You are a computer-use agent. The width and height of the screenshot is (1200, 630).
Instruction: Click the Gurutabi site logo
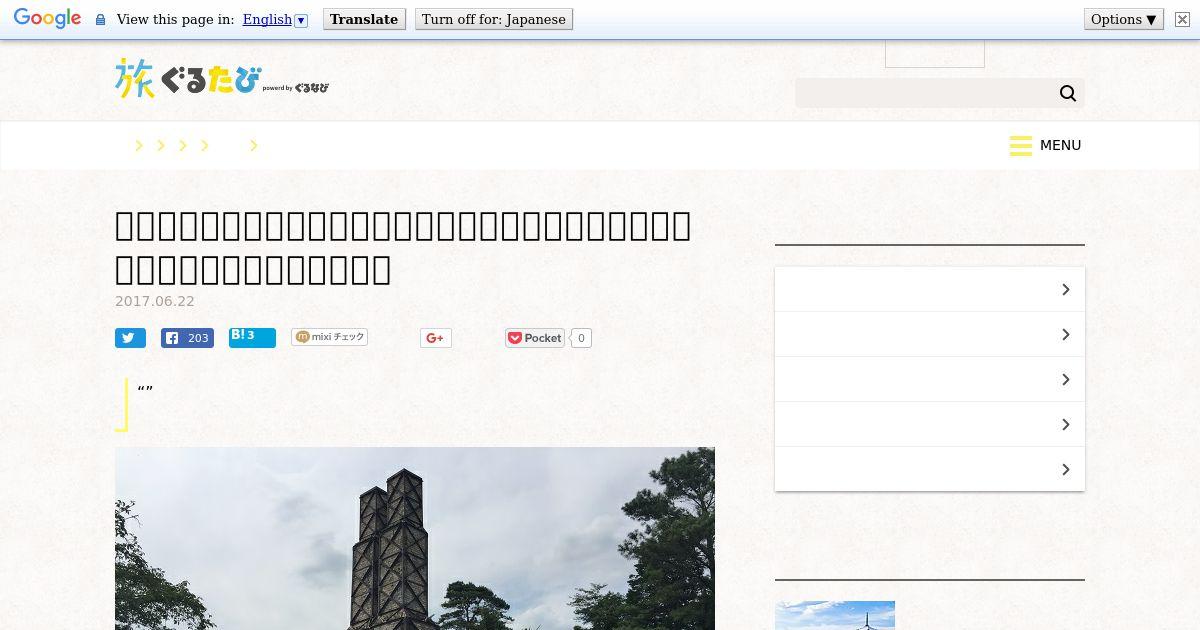[222, 78]
